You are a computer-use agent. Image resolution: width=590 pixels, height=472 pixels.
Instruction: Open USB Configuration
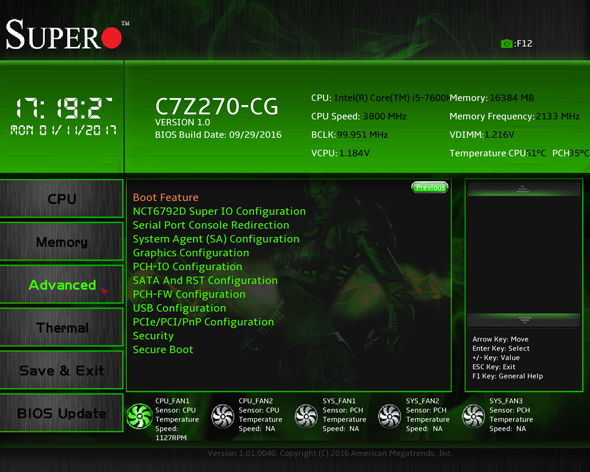pos(179,308)
